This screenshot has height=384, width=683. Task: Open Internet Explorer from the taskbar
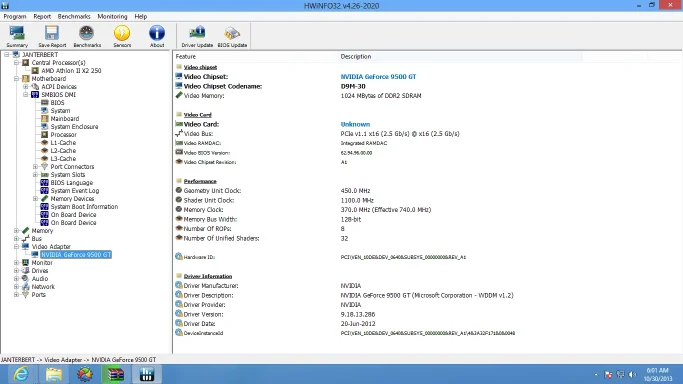pyautogui.click(x=20, y=374)
